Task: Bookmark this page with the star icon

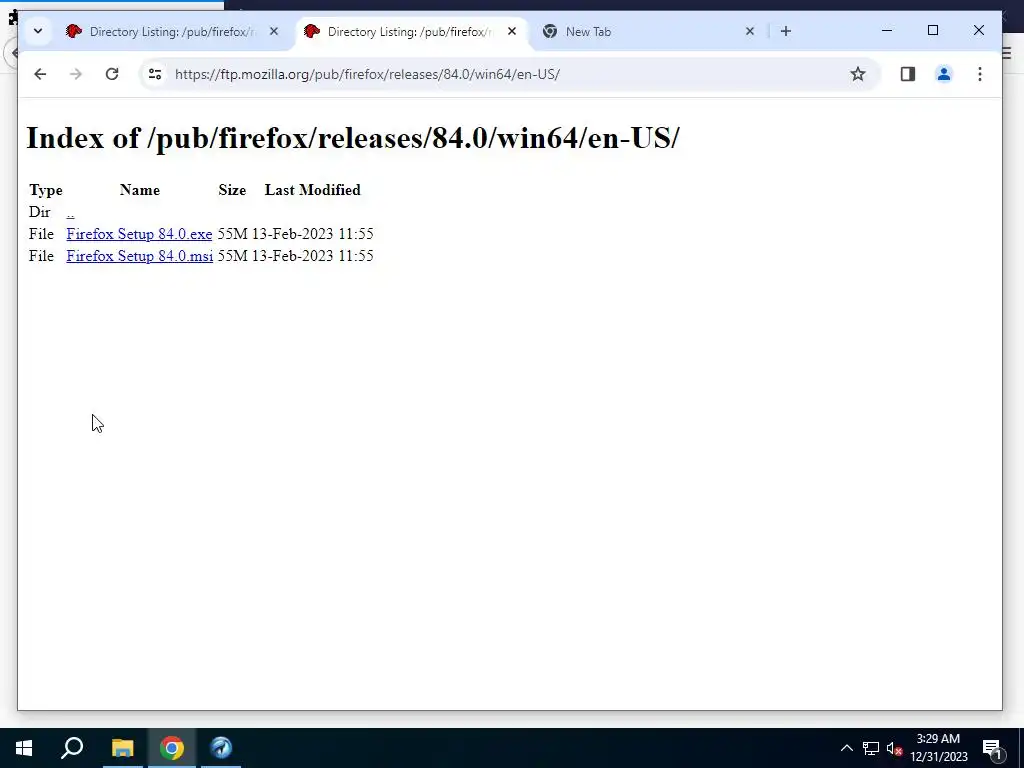Action: click(857, 74)
